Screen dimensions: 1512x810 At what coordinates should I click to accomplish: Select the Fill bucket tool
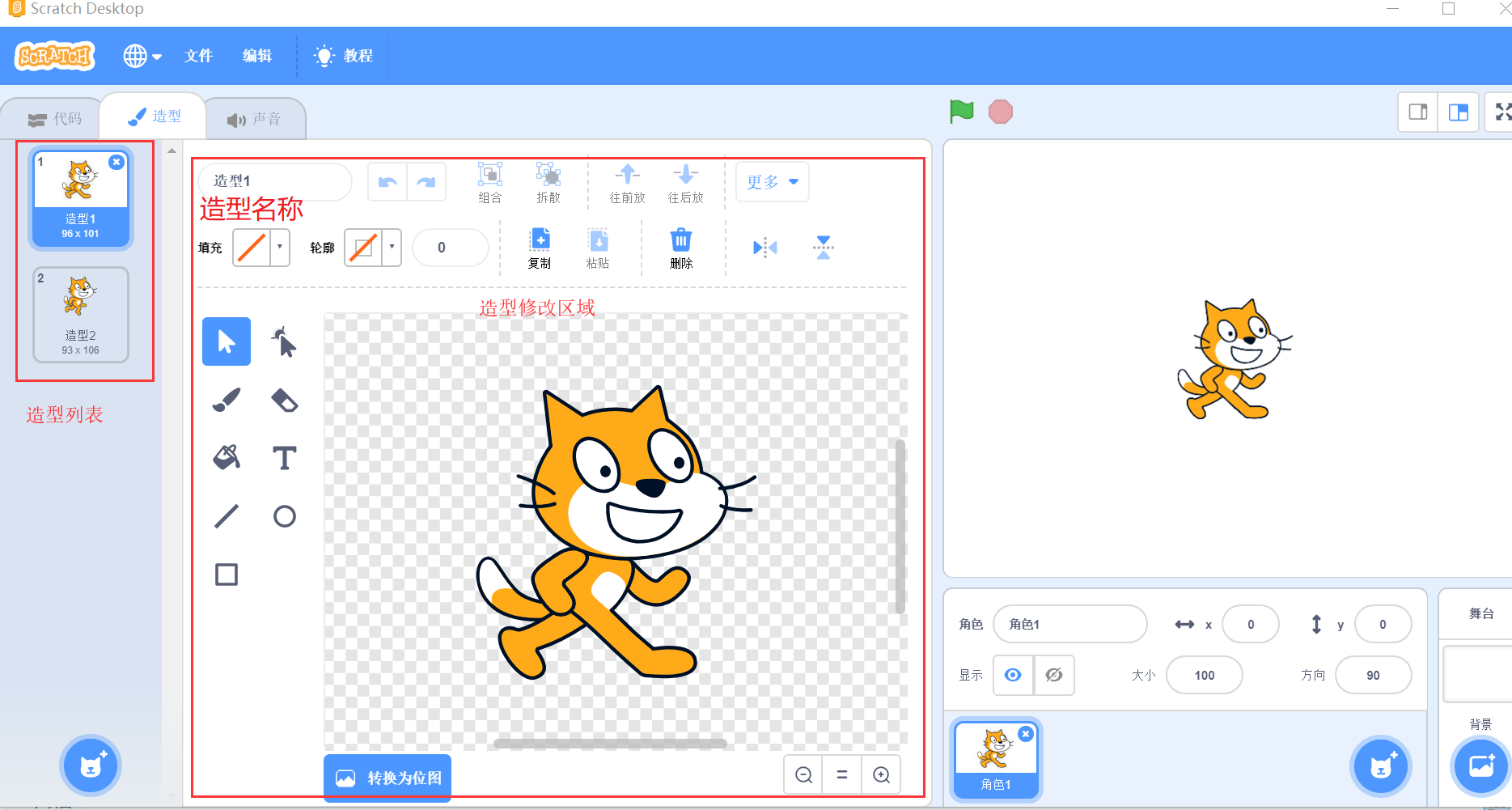pyautogui.click(x=227, y=458)
